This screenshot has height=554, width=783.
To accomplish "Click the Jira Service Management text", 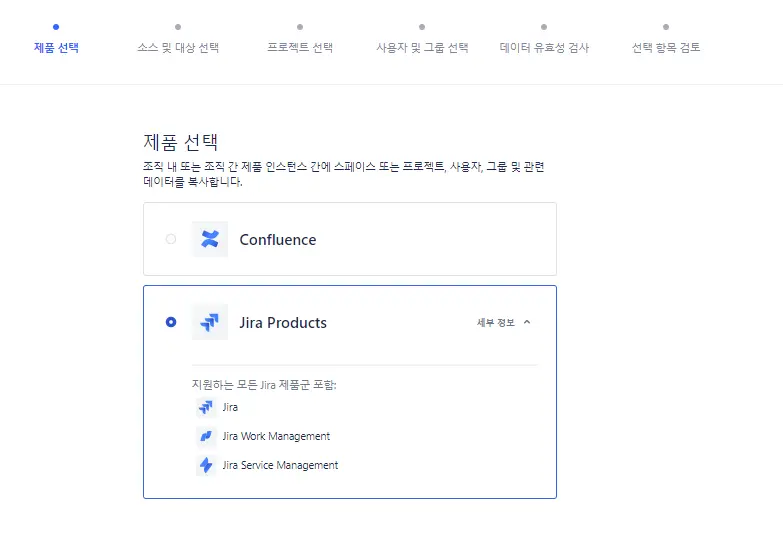I will [x=280, y=465].
